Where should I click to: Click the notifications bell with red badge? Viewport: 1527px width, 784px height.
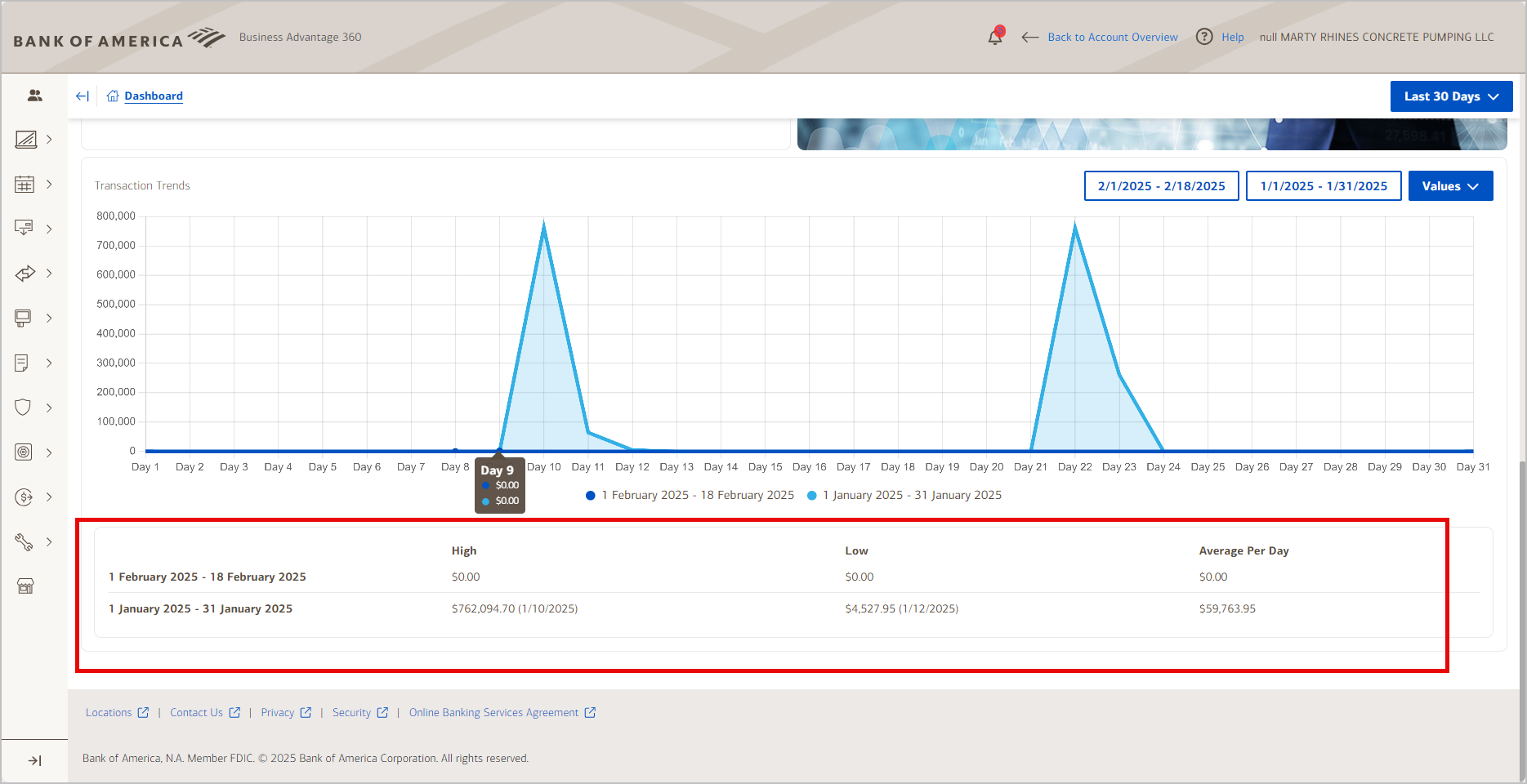click(x=995, y=37)
